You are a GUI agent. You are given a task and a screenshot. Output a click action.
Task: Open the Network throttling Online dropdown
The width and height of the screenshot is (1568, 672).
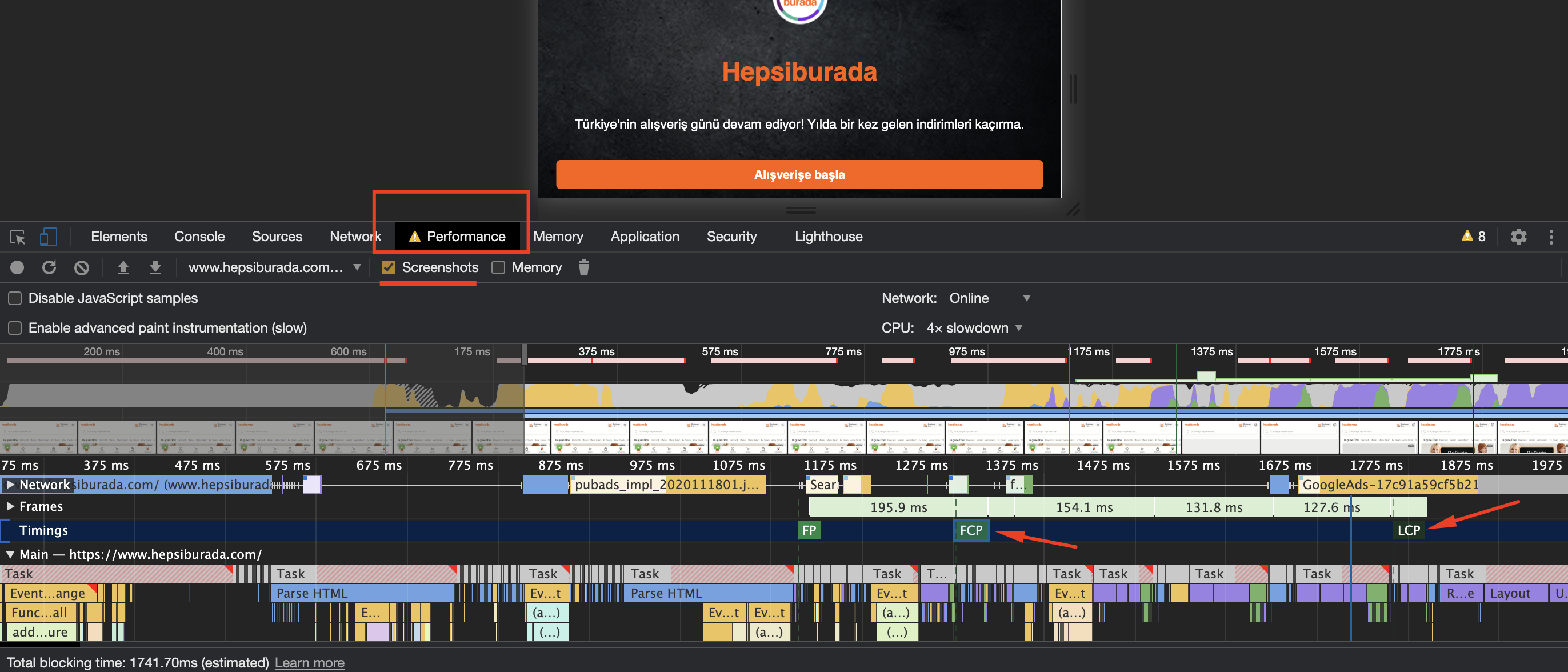[x=990, y=298]
